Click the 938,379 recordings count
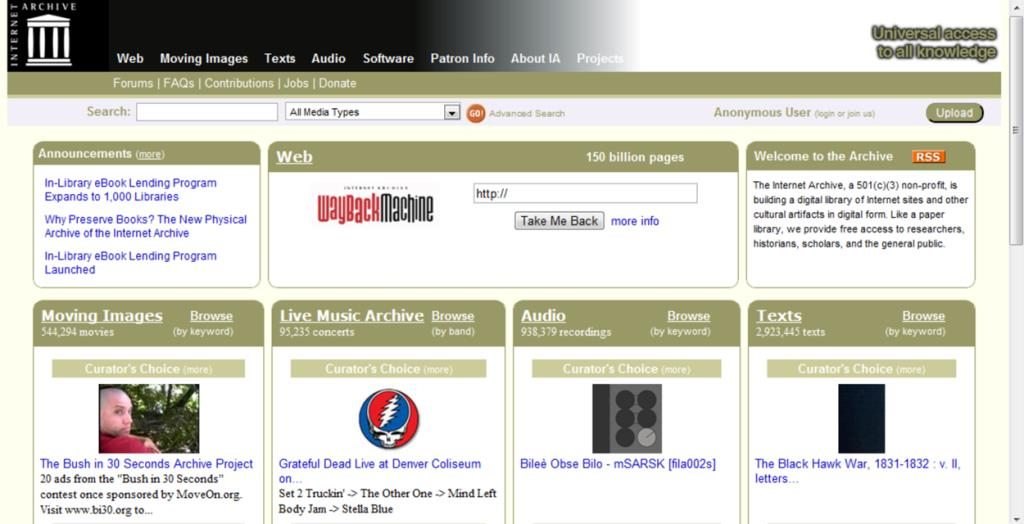 pos(566,332)
